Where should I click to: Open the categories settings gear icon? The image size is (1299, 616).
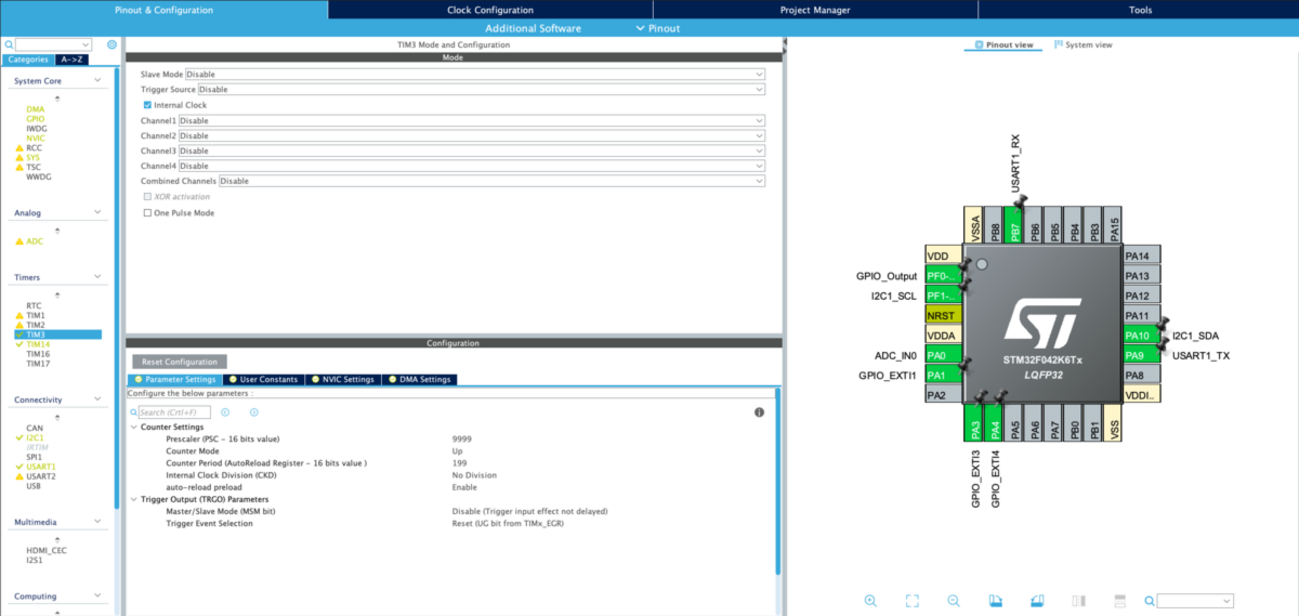pyautogui.click(x=112, y=45)
